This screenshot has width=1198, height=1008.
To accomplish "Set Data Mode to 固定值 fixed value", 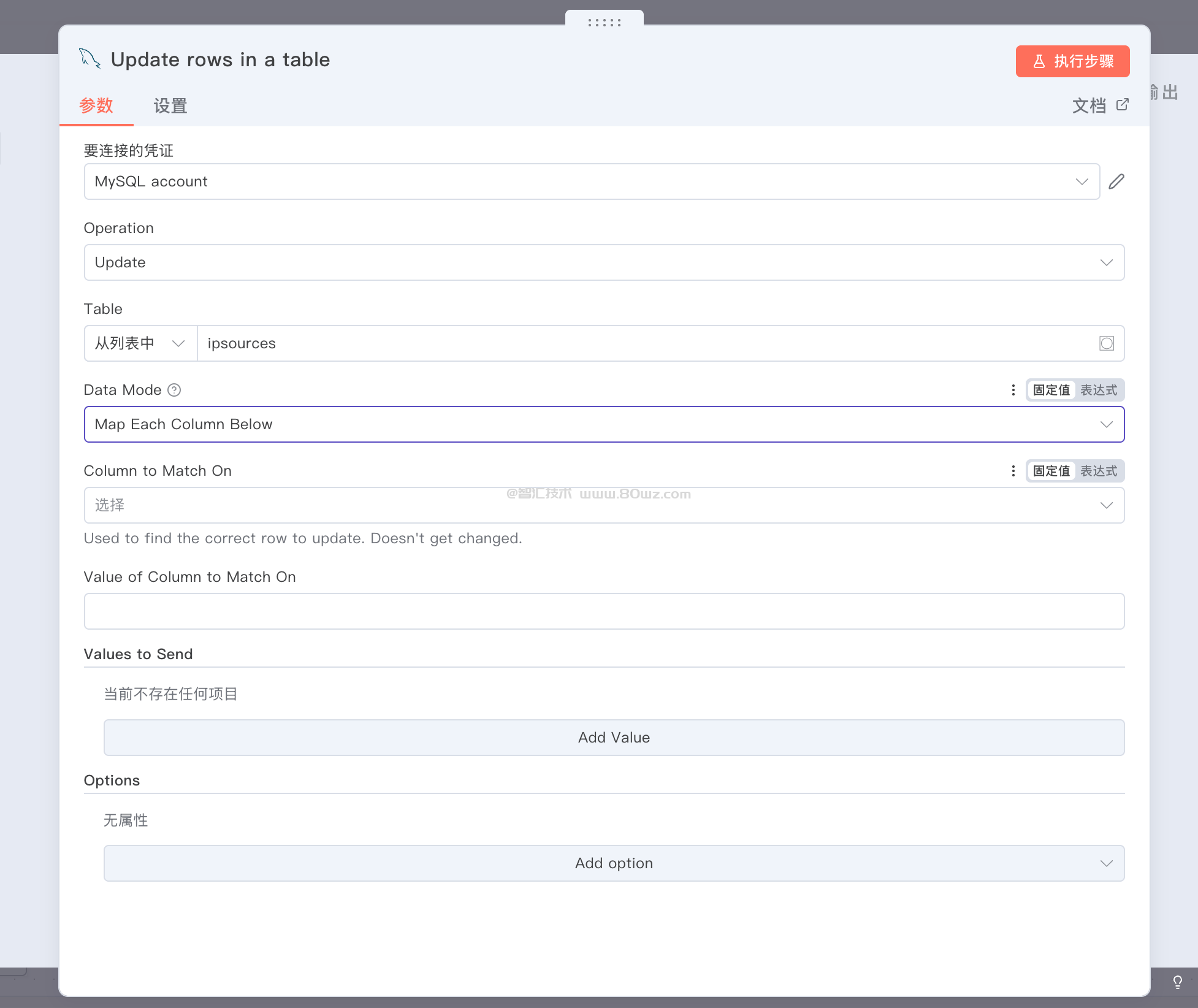I will [x=1051, y=390].
